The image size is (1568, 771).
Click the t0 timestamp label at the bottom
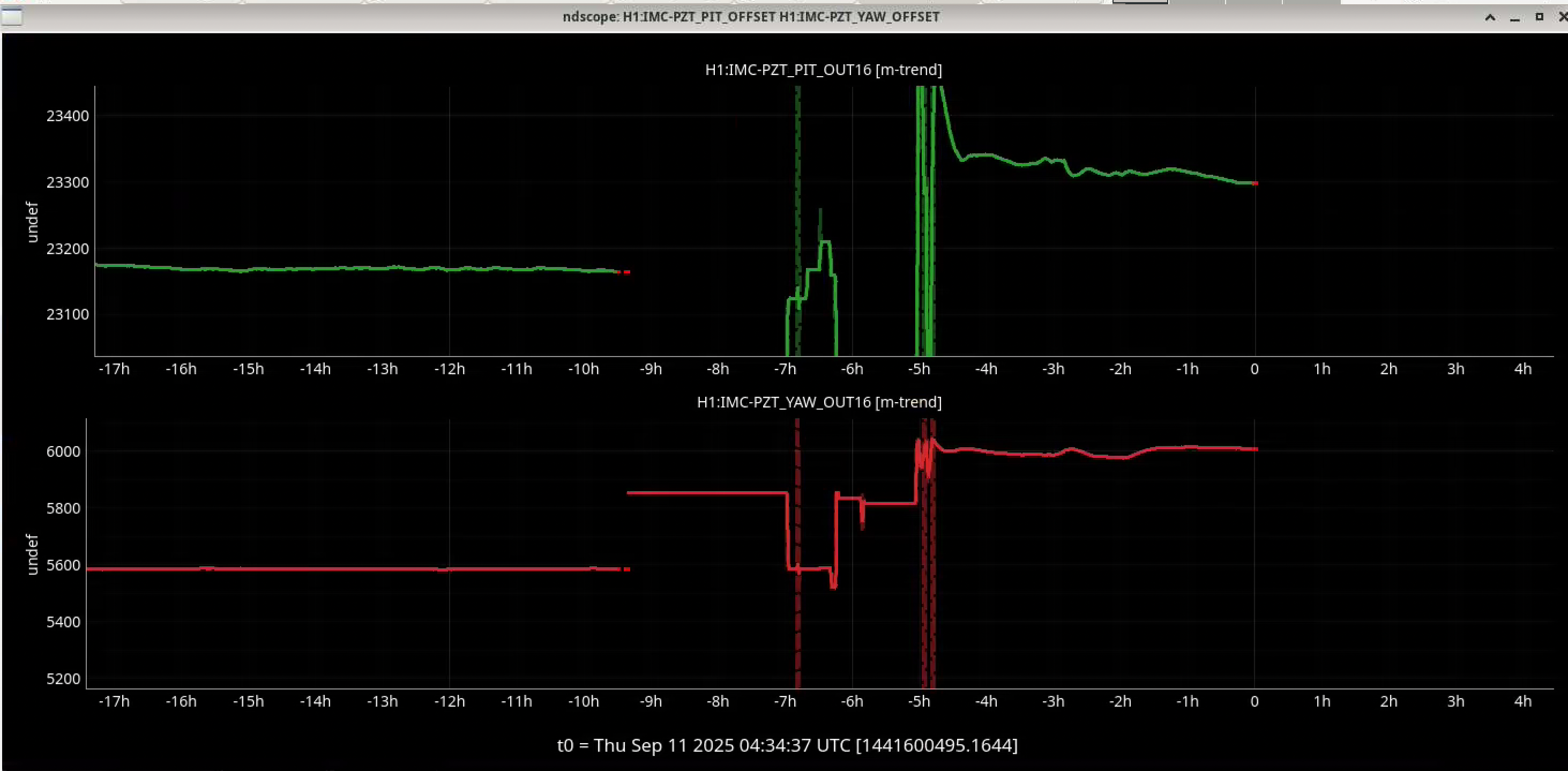[x=787, y=745]
